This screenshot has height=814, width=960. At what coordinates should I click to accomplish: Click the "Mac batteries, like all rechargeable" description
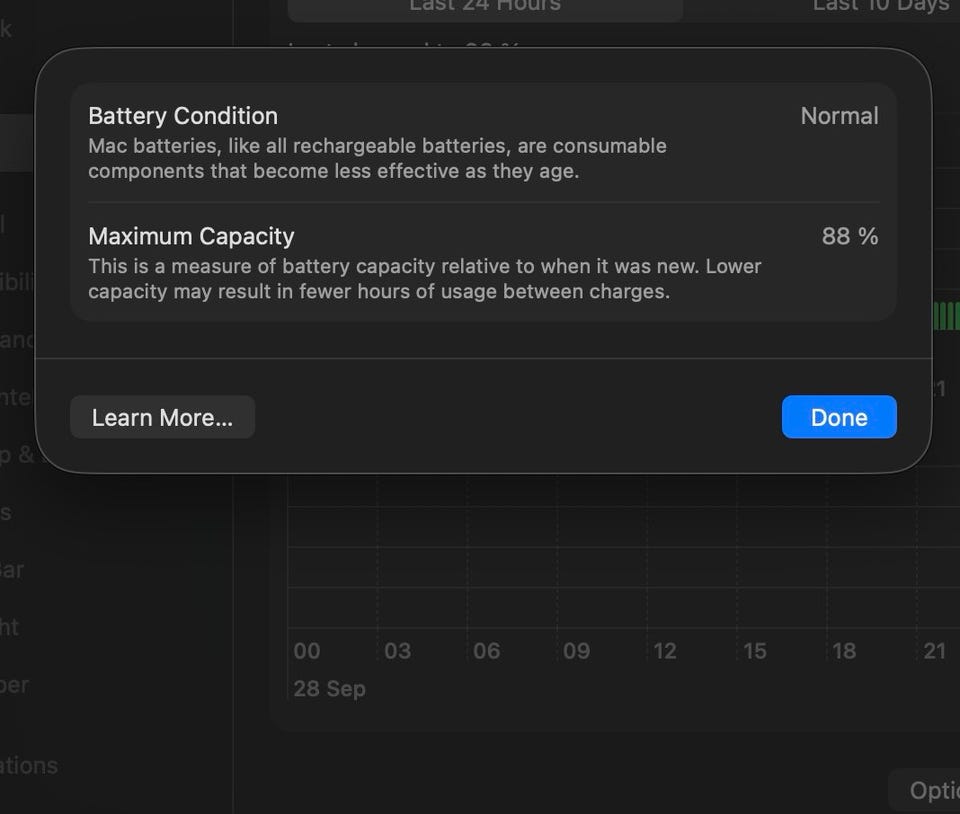point(377,159)
